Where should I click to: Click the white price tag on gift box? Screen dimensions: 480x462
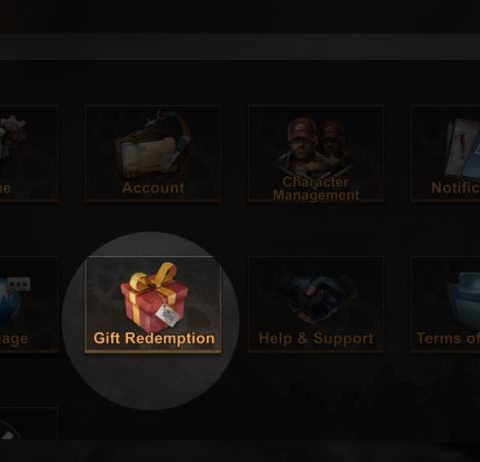pyautogui.click(x=169, y=315)
